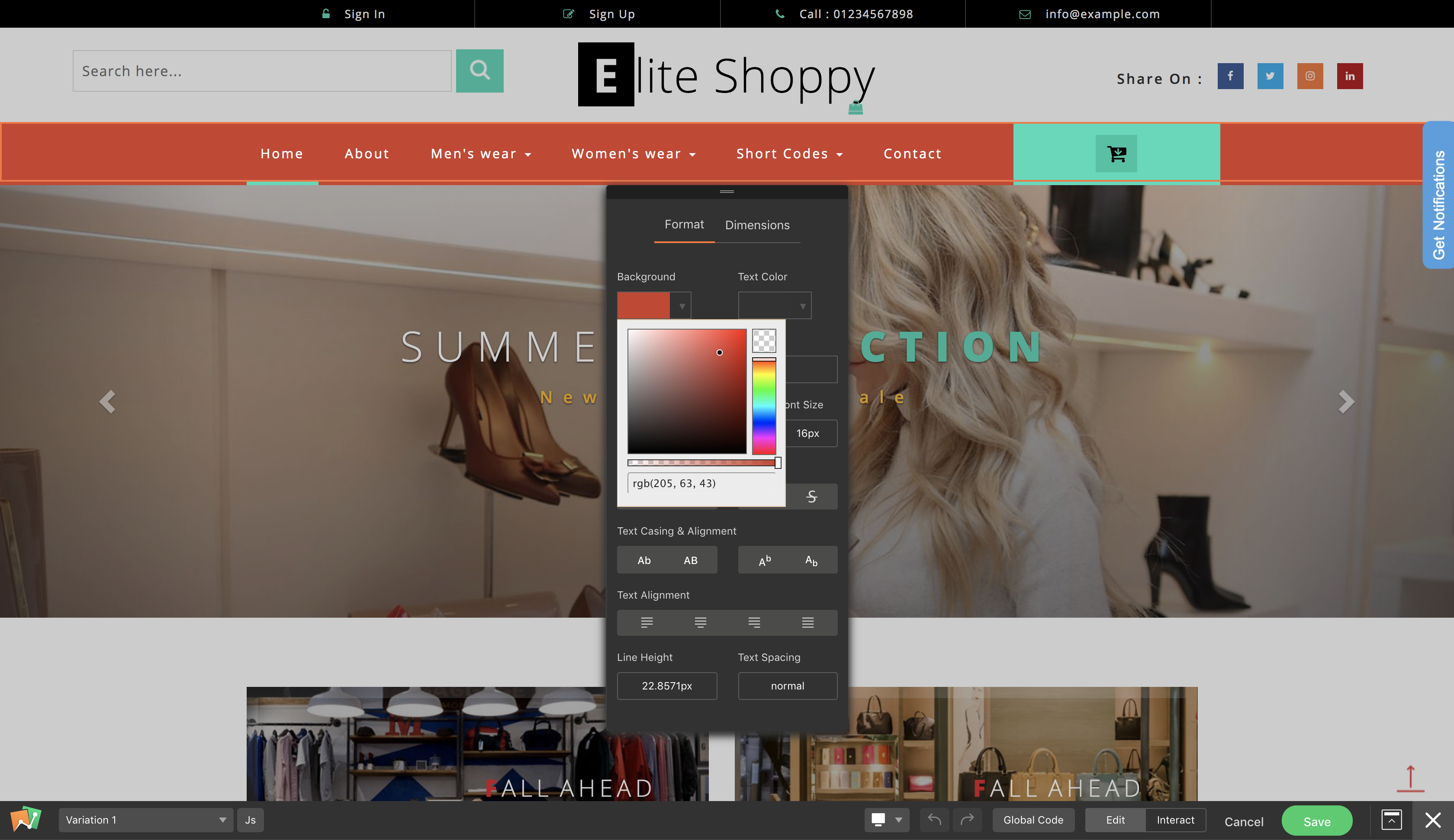Click the undo arrow in bottom toolbar
The height and width of the screenshot is (840, 1454).
[934, 819]
